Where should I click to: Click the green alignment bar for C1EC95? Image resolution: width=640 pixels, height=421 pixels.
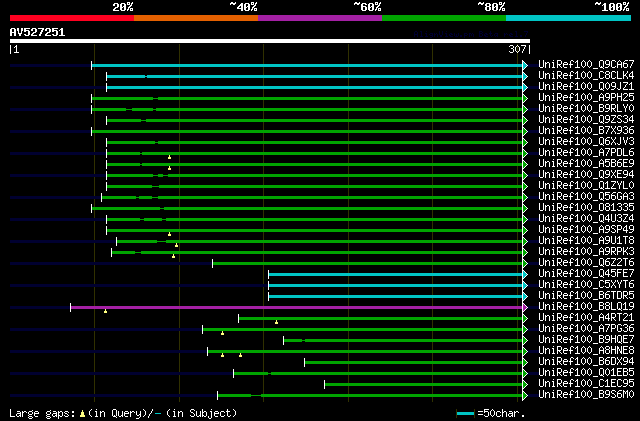click(x=424, y=384)
